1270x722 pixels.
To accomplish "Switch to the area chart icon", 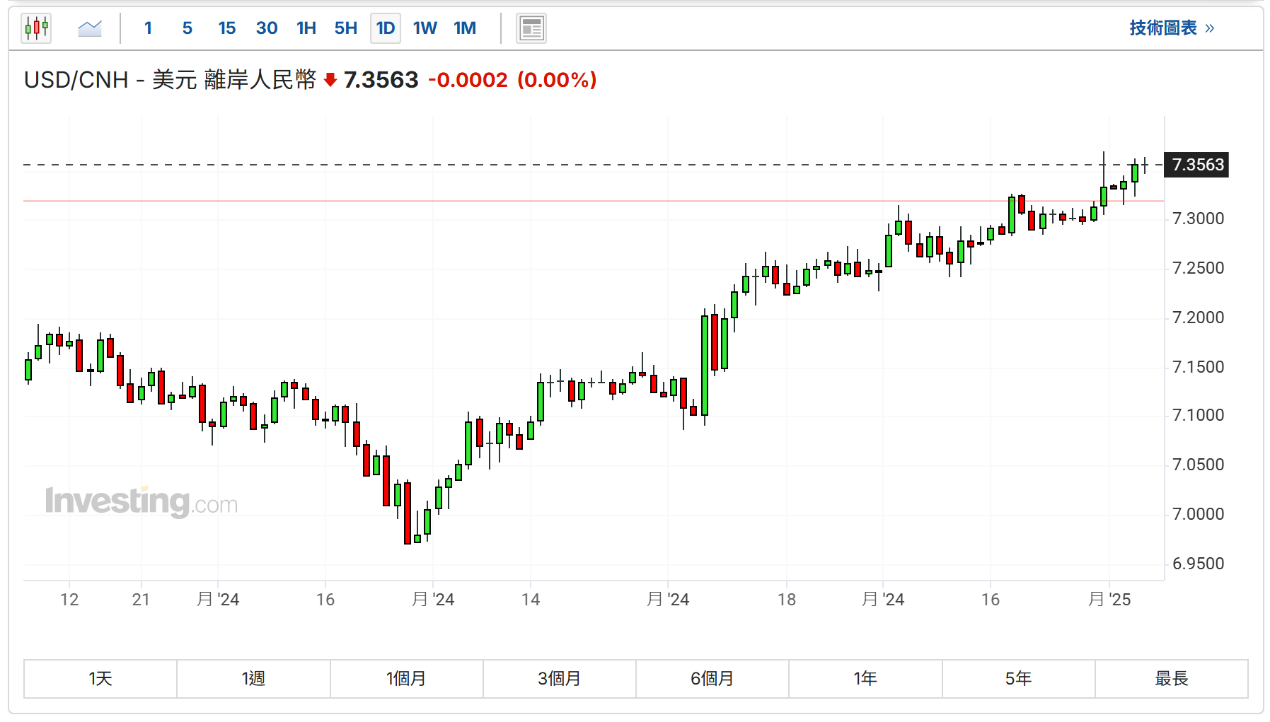I will click(90, 28).
